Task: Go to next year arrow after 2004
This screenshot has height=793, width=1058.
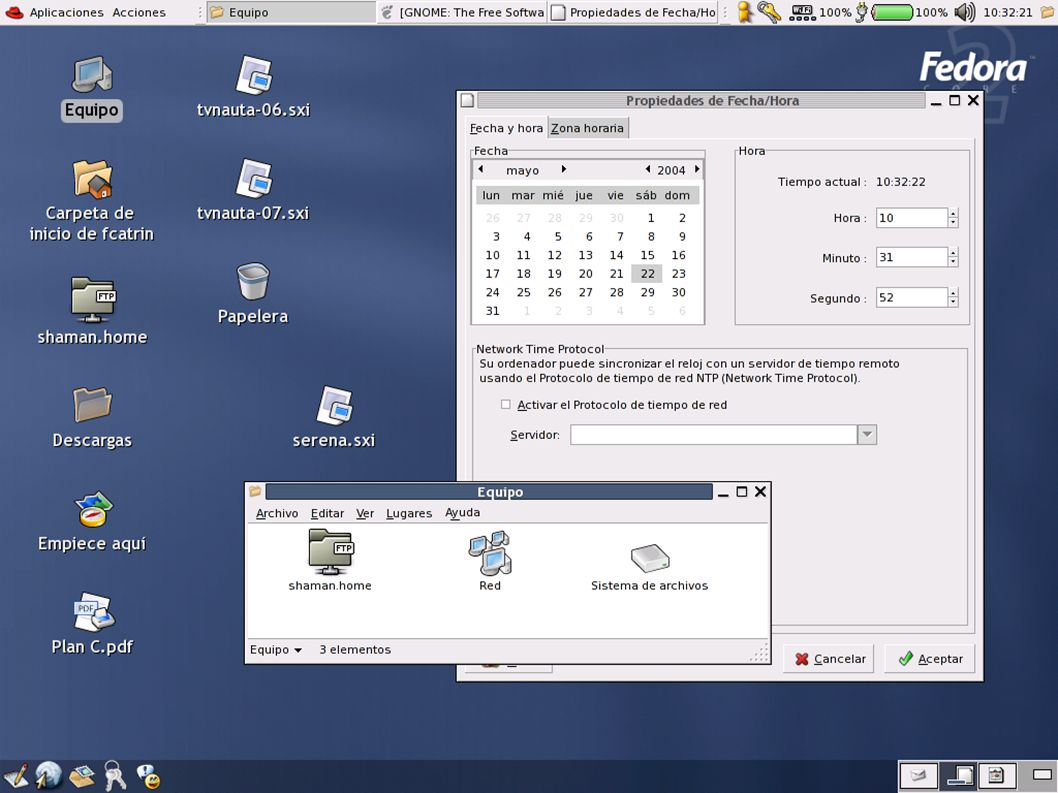Action: coord(697,169)
